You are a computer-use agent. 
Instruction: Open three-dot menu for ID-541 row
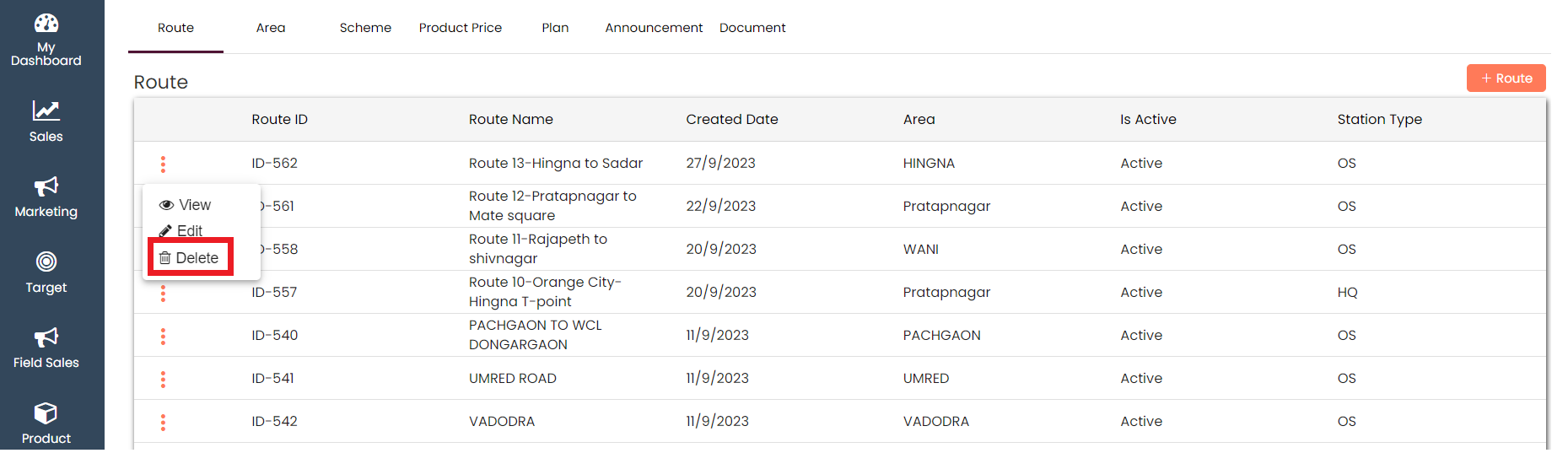[163, 379]
